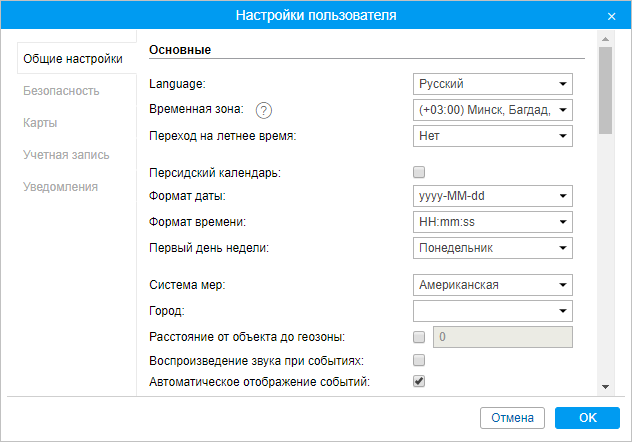This screenshot has width=632, height=442.
Task: Toggle the distance from object to geofence checkbox
Action: tap(419, 337)
